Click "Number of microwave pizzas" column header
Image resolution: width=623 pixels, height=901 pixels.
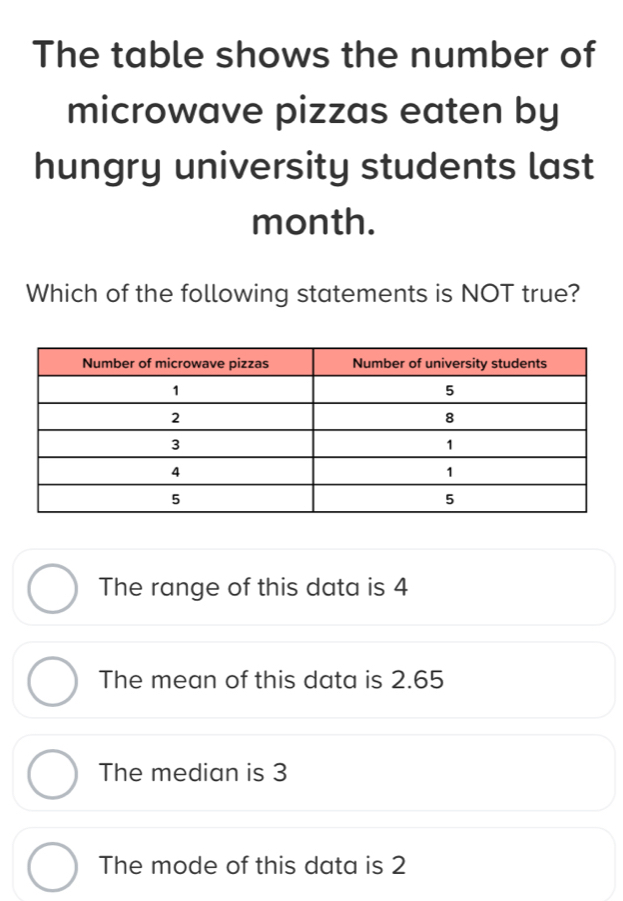click(176, 362)
